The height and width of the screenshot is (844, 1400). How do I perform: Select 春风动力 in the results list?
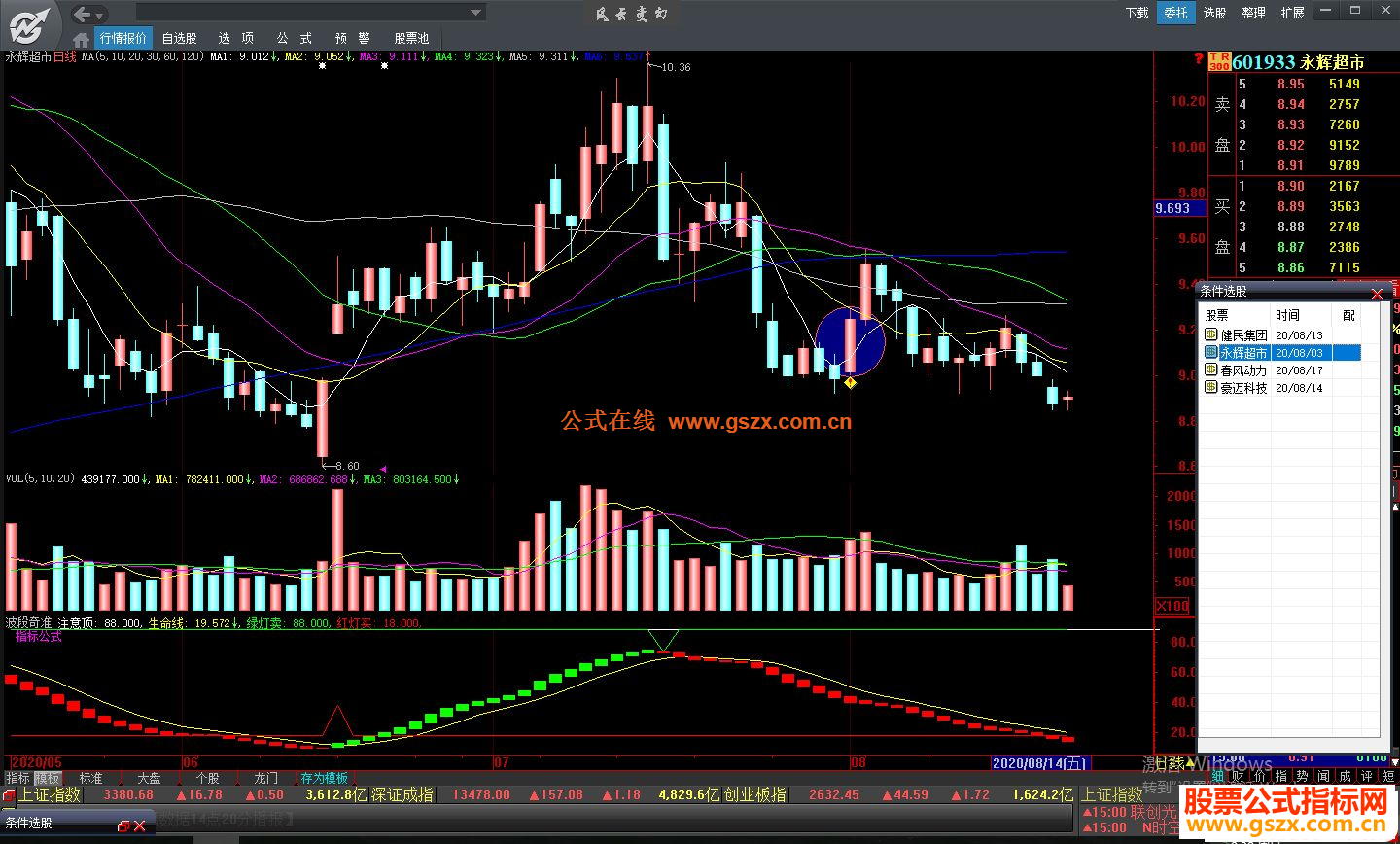(1243, 370)
